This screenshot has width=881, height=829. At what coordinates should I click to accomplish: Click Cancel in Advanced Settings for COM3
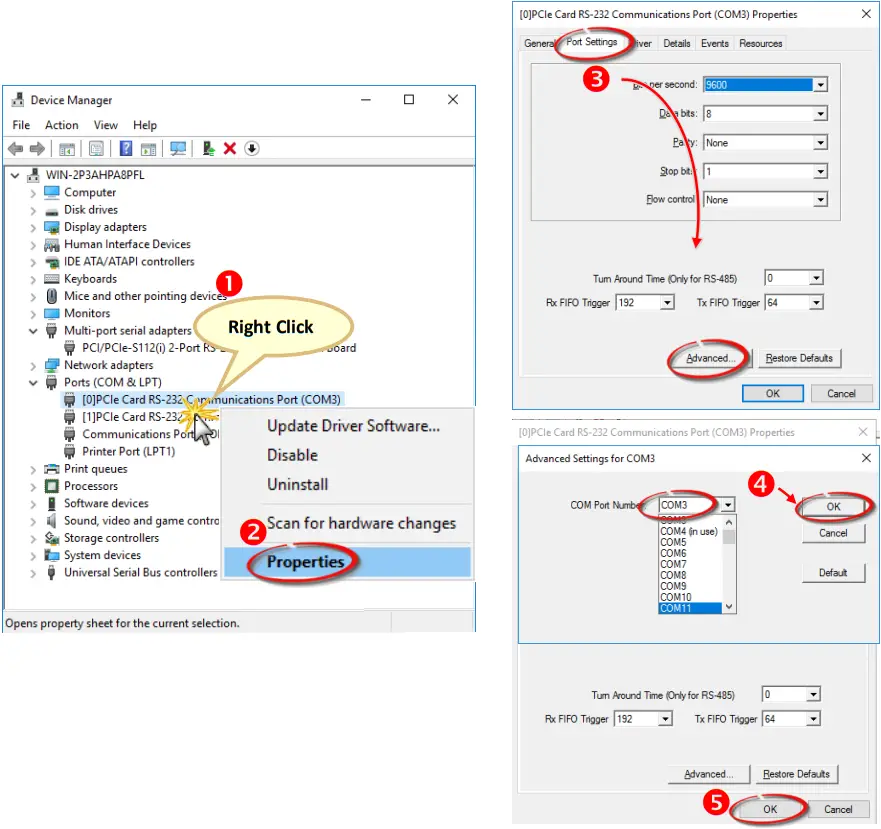[x=833, y=533]
